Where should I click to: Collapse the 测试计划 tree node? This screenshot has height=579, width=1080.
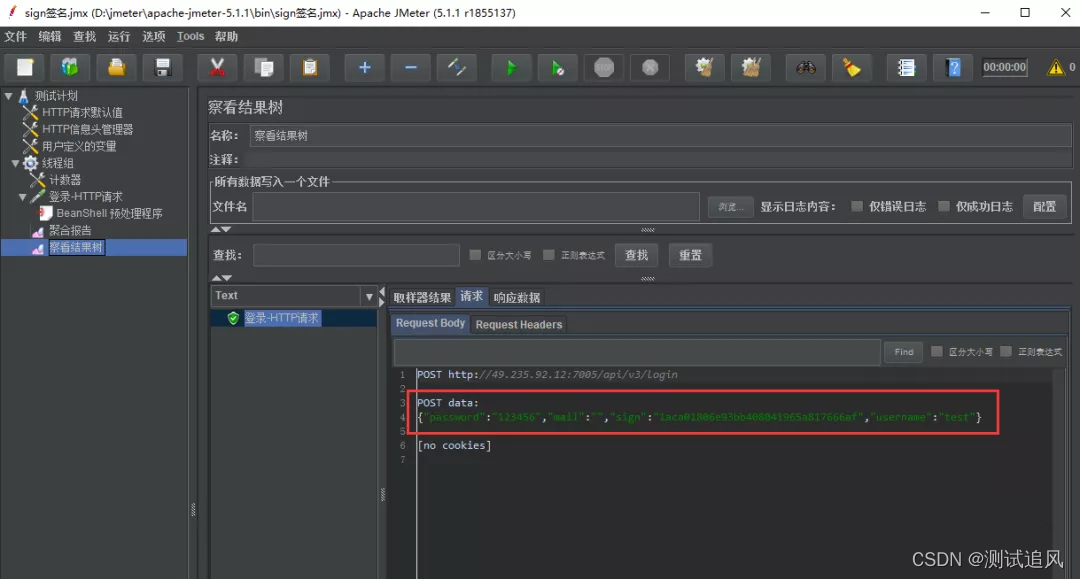click(8, 96)
